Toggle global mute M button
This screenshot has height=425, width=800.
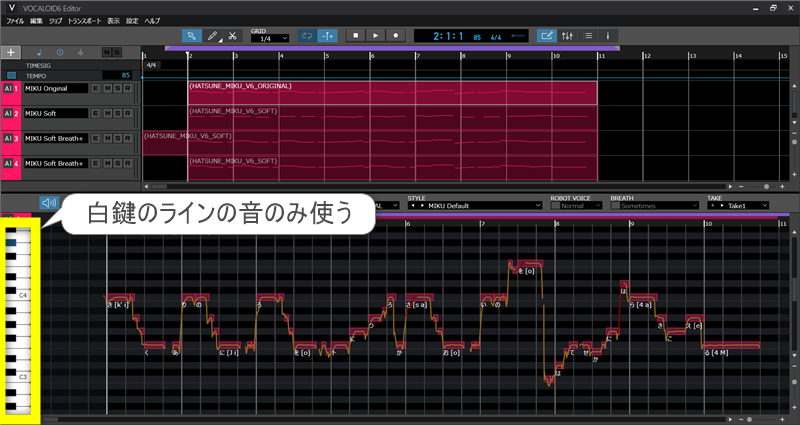pos(107,53)
